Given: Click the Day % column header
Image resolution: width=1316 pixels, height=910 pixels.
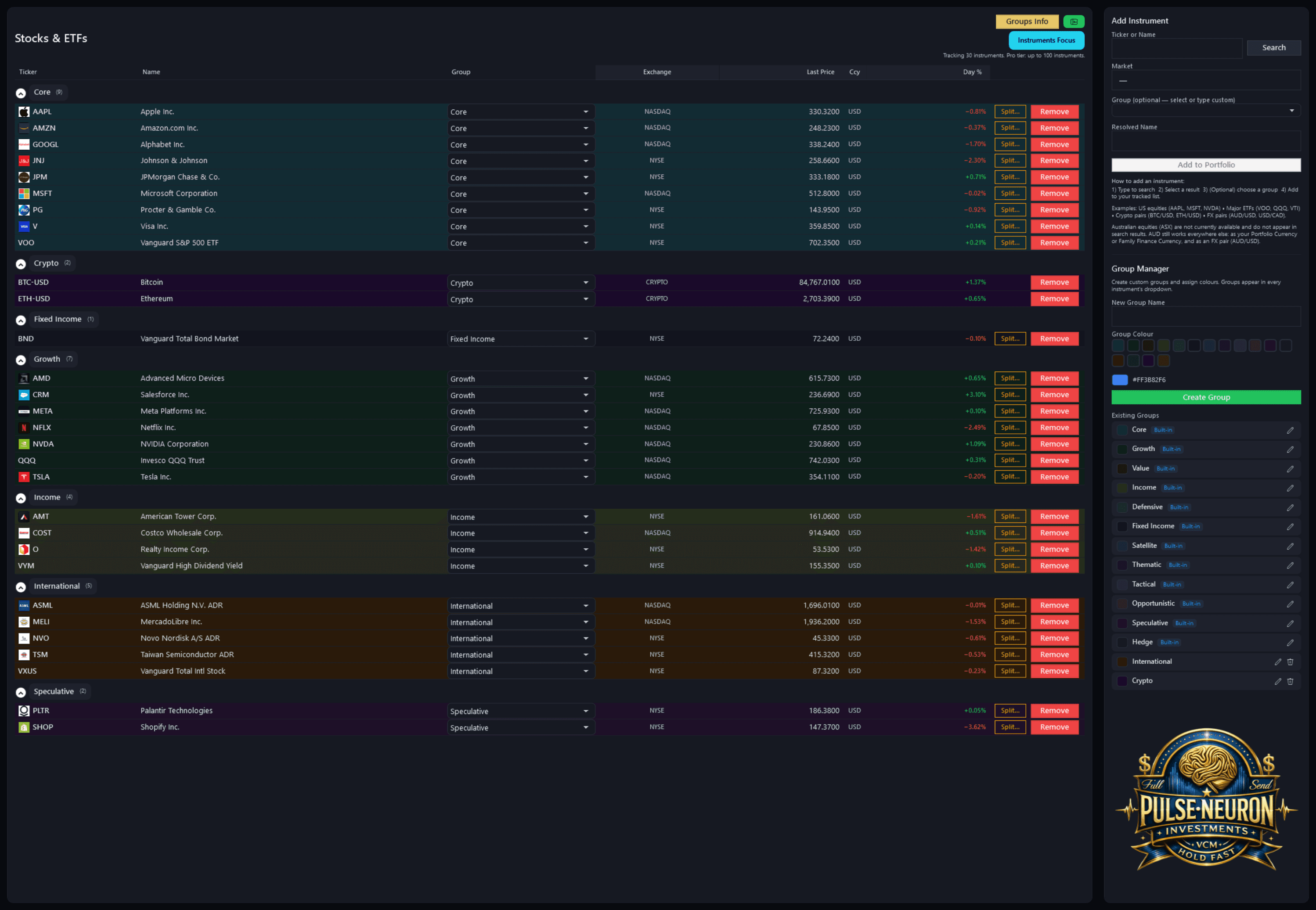Looking at the screenshot, I should click(x=972, y=72).
